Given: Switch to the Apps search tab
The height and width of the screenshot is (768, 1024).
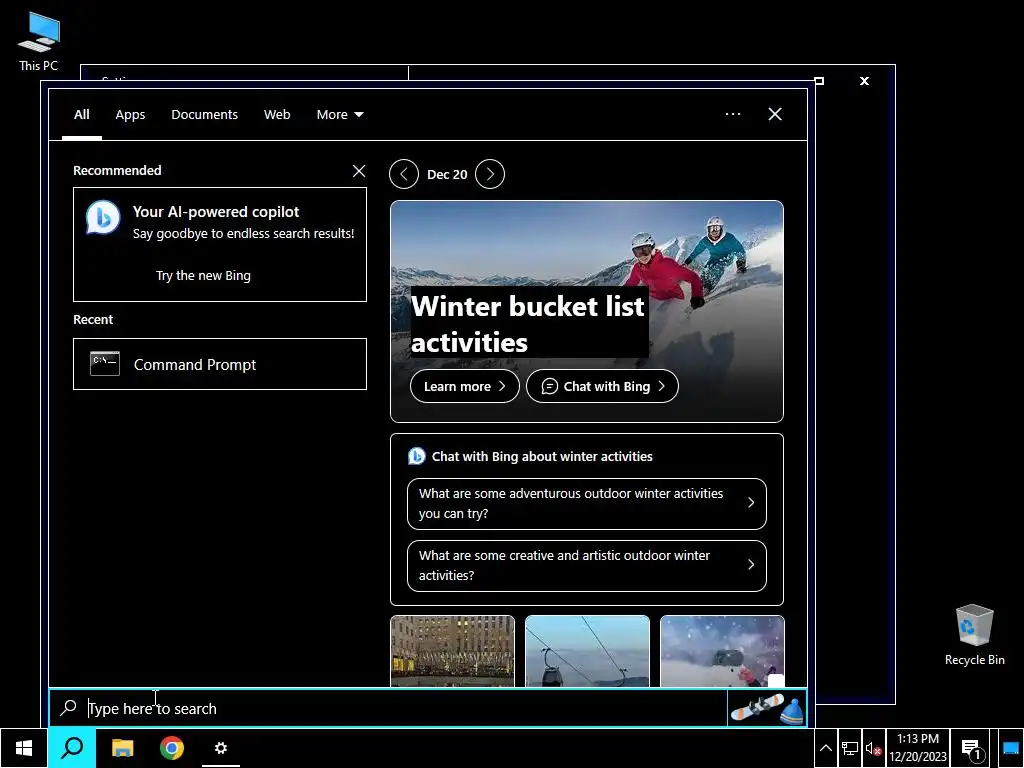Looking at the screenshot, I should pyautogui.click(x=130, y=114).
